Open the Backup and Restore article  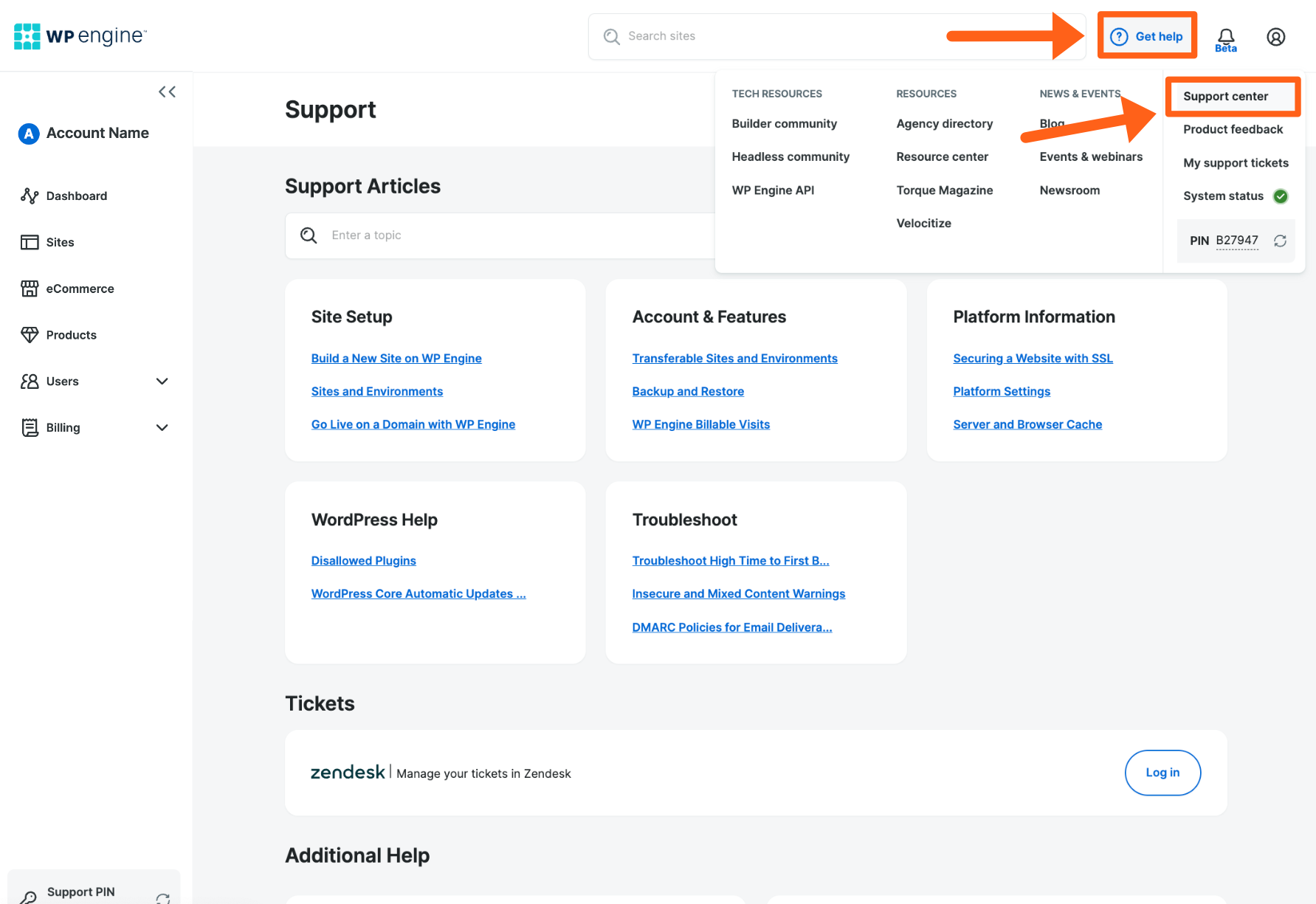click(x=688, y=391)
